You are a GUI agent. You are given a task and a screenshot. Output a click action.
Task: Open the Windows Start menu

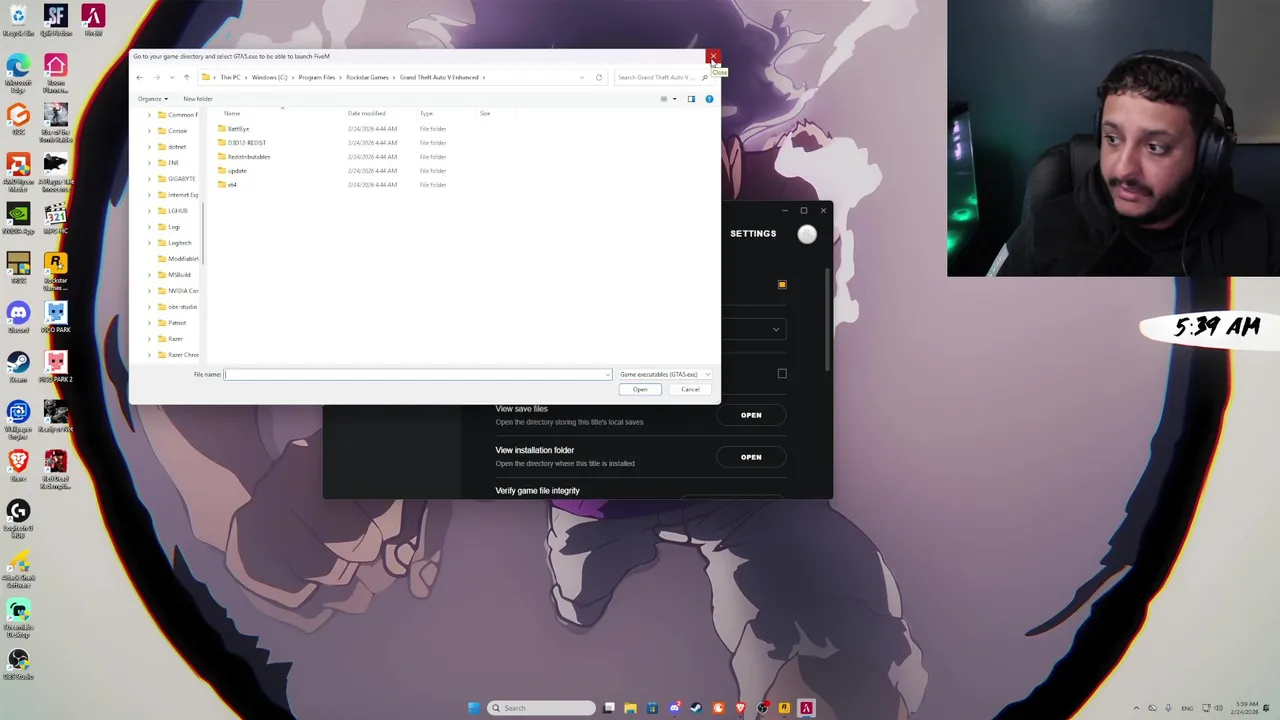(474, 708)
